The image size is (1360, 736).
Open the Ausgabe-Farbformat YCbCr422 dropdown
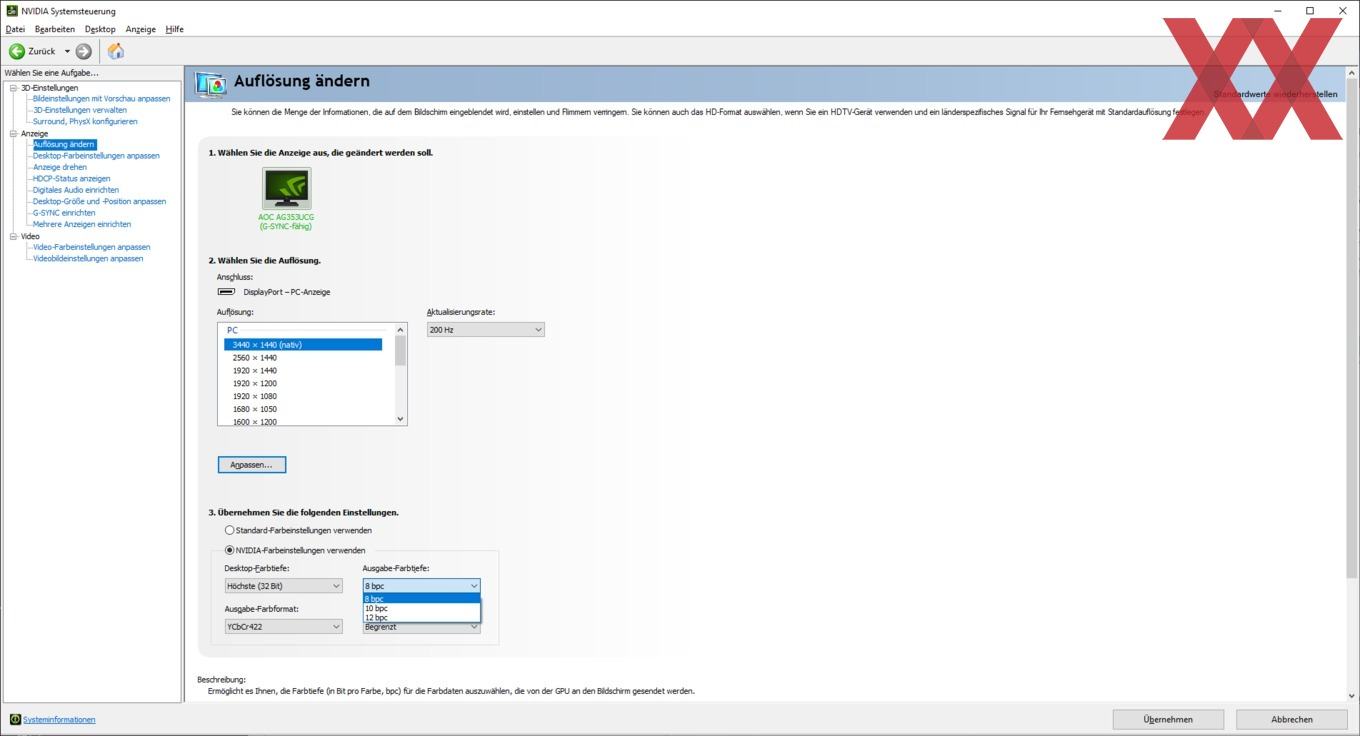pos(284,627)
